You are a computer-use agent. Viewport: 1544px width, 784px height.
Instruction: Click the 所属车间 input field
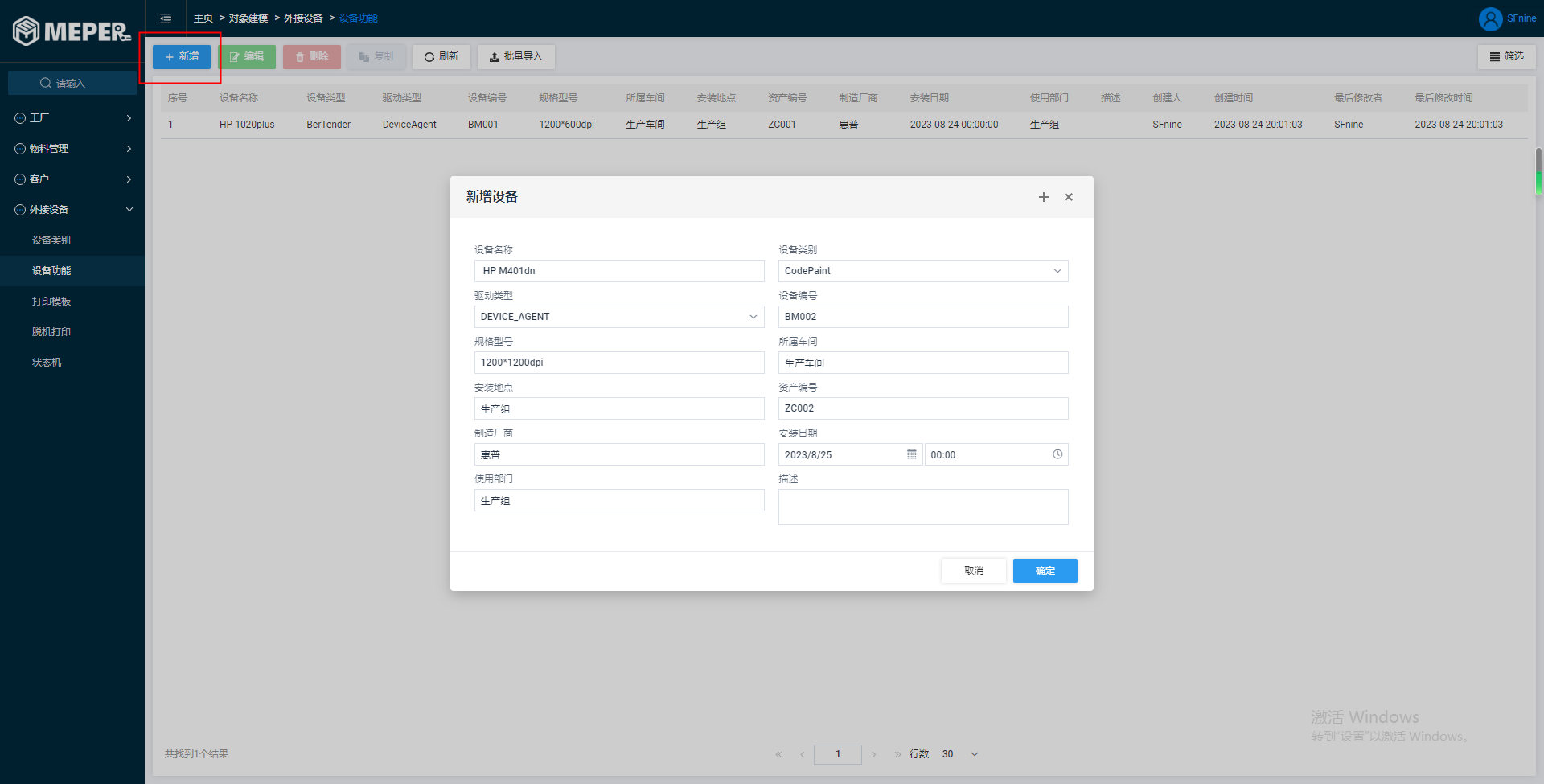(x=923, y=363)
